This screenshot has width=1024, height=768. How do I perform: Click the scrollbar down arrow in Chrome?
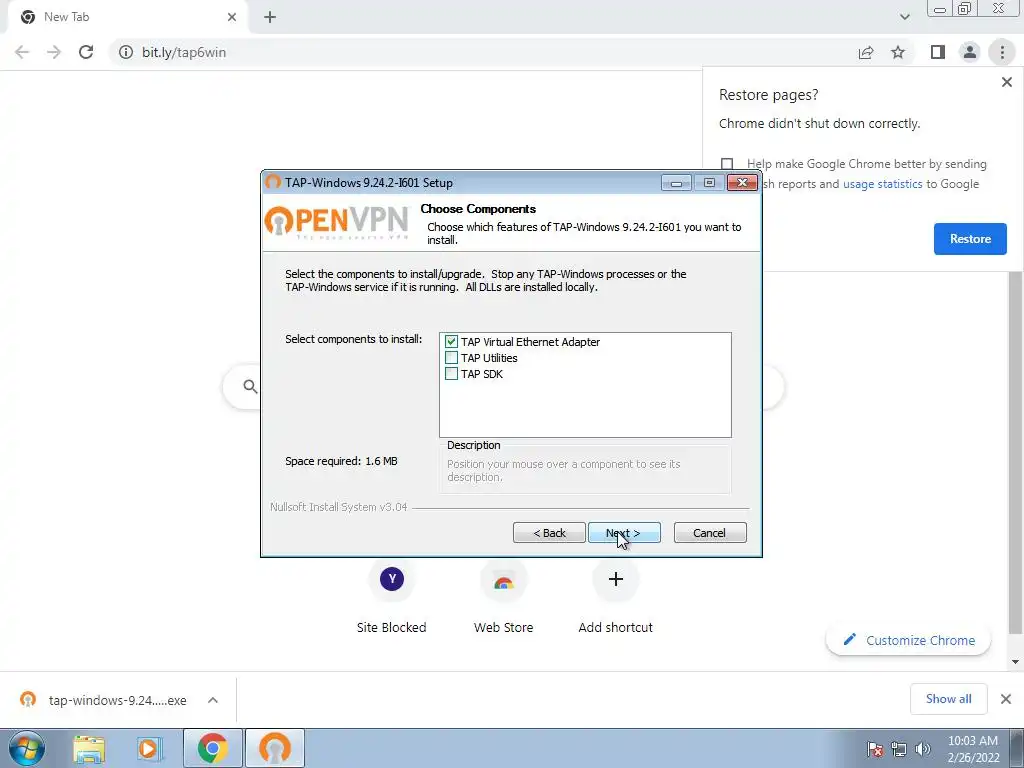1016,662
